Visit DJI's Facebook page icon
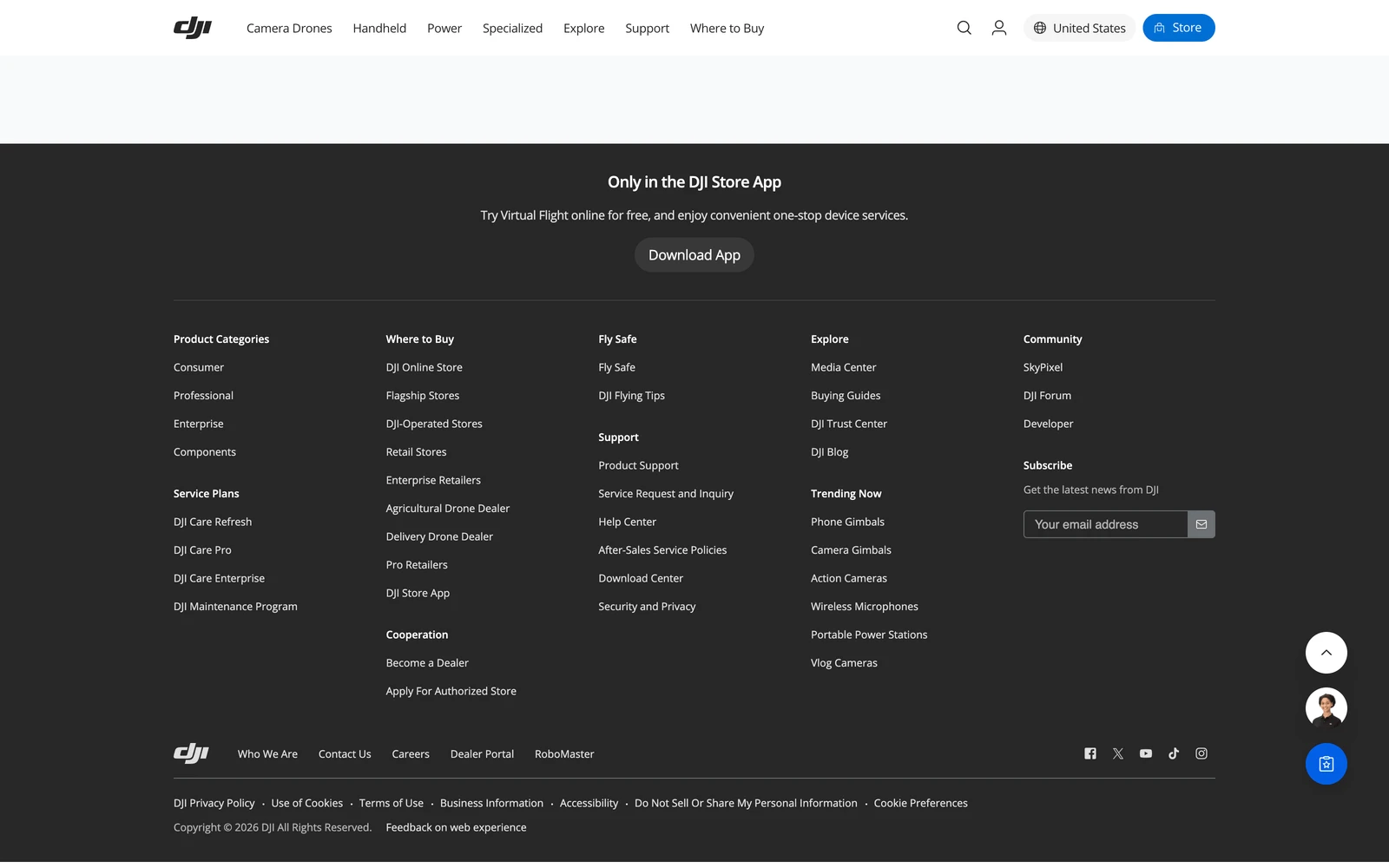This screenshot has width=1389, height=868. [1090, 753]
